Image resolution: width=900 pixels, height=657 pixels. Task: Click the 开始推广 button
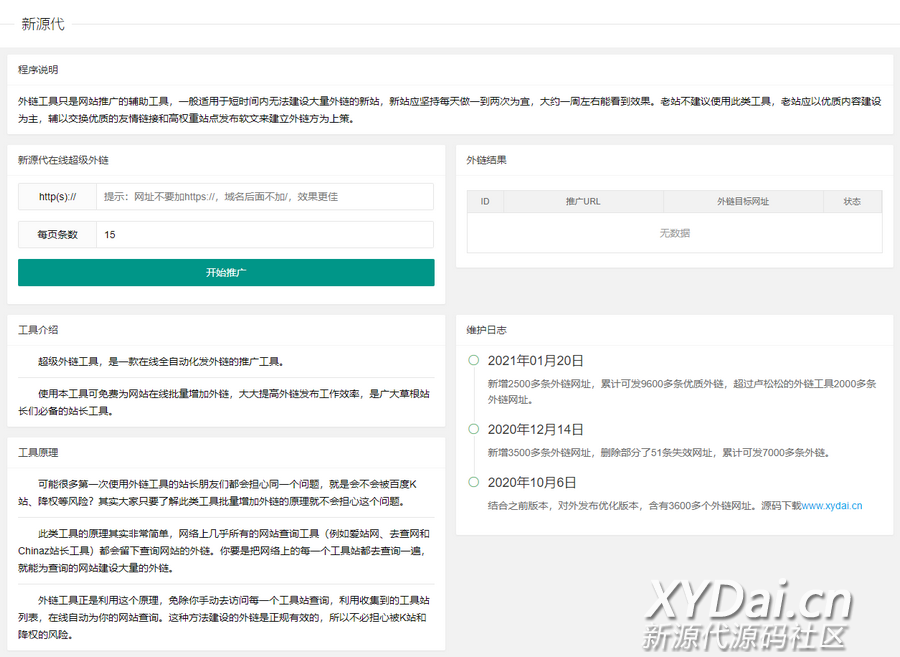pyautogui.click(x=226, y=273)
